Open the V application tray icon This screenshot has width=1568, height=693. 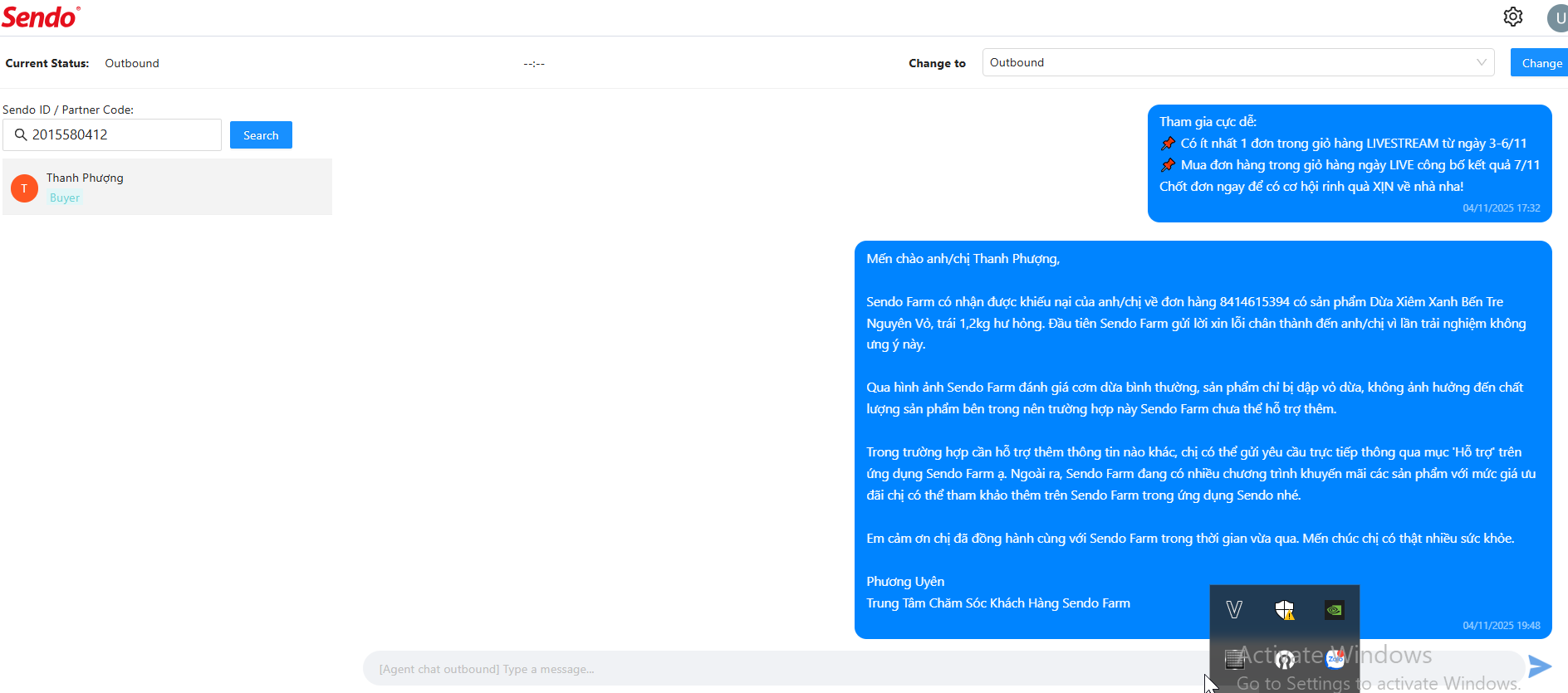pyautogui.click(x=1234, y=610)
